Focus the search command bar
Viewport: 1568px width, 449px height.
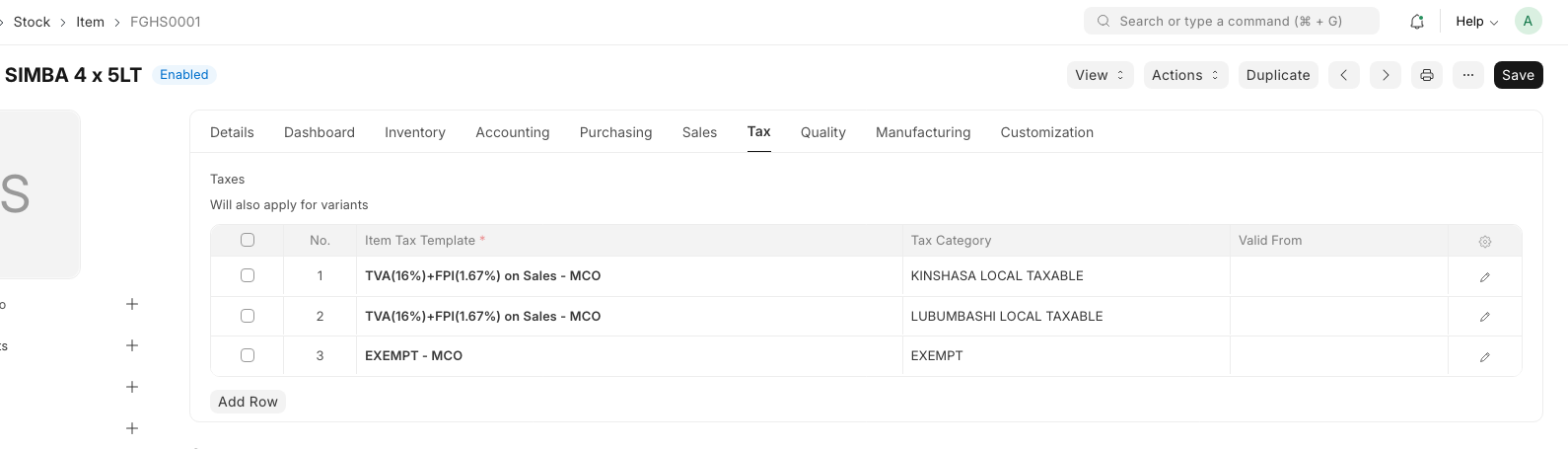[x=1231, y=21]
